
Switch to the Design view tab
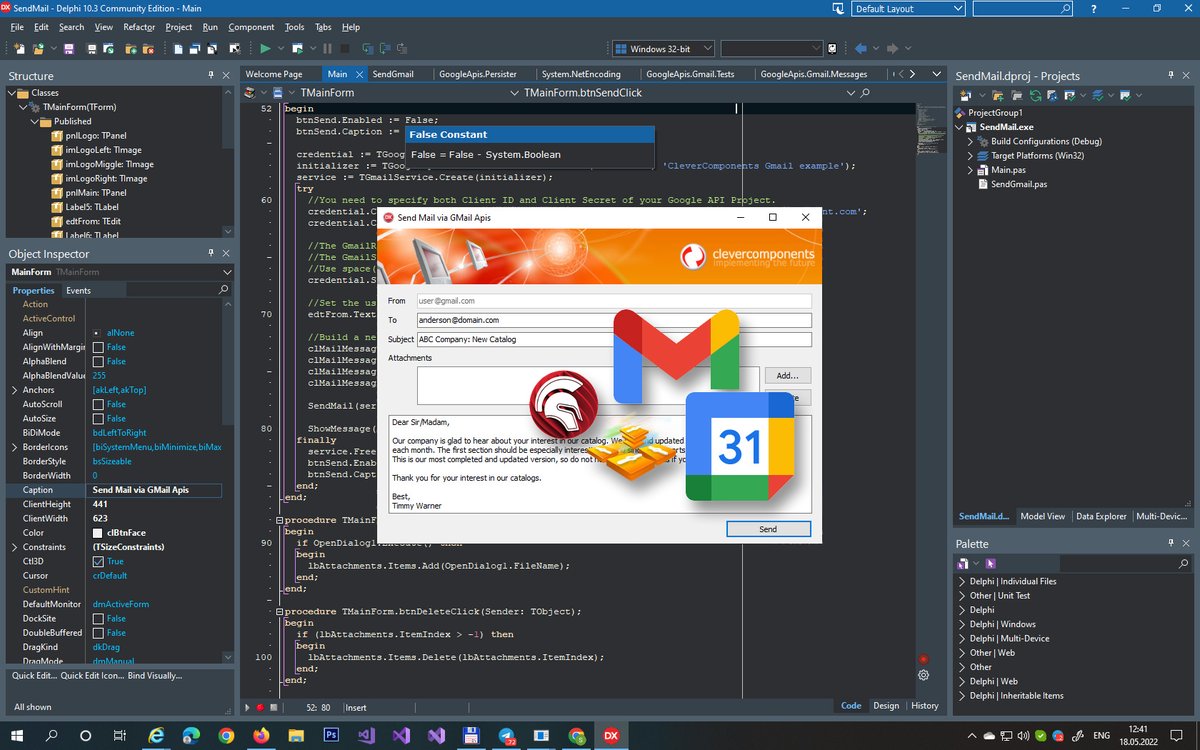pos(886,705)
